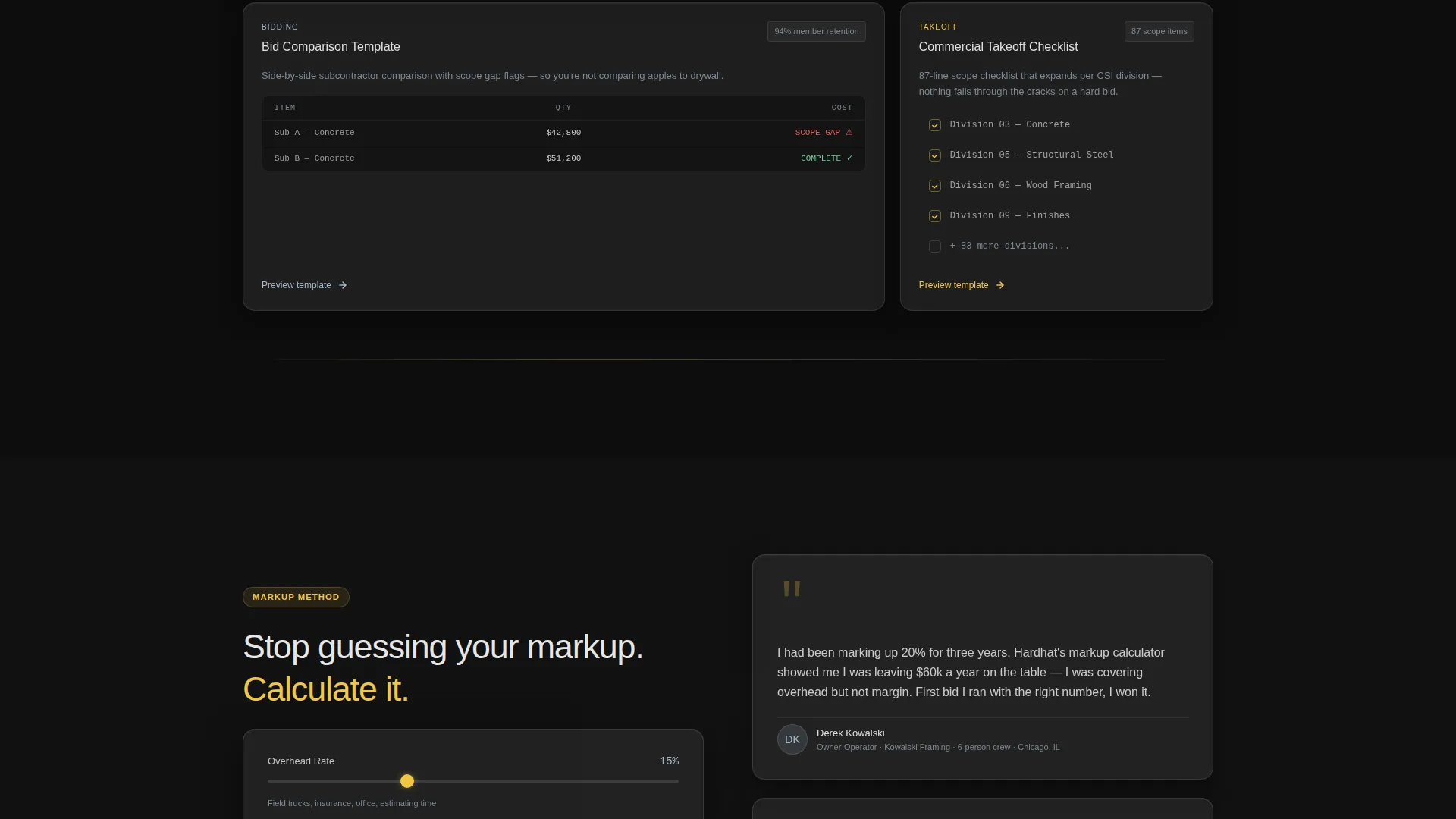Click the scope gap warning triangle icon
The height and width of the screenshot is (819, 1456).
[849, 132]
